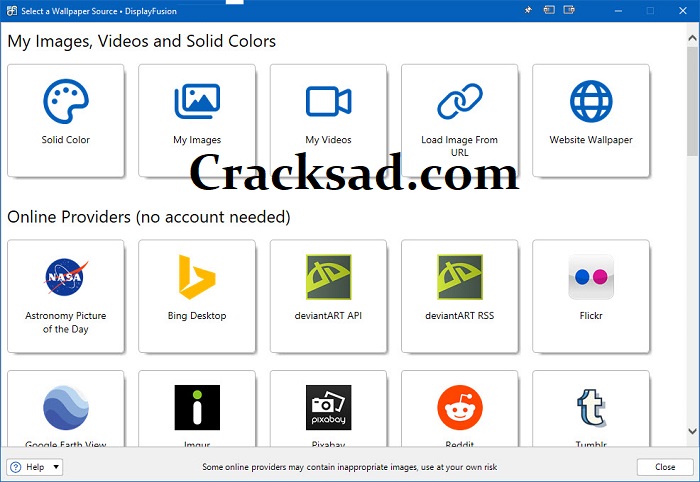Choose the Google Earth View provider
Image resolution: width=700 pixels, height=482 pixels.
pyautogui.click(x=66, y=408)
